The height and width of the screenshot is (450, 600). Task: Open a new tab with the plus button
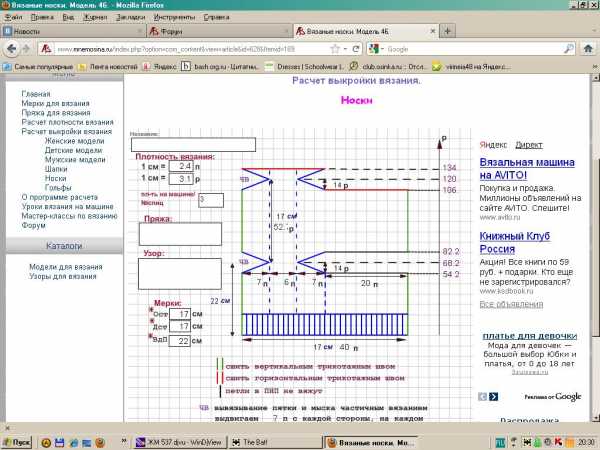click(x=447, y=31)
